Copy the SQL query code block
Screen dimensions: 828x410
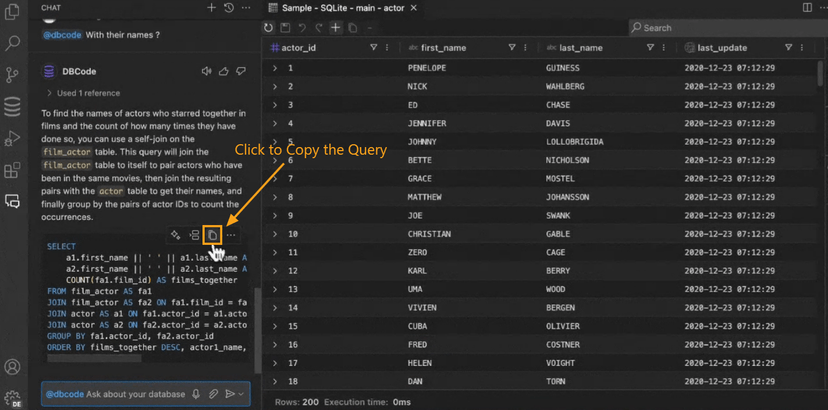click(212, 235)
